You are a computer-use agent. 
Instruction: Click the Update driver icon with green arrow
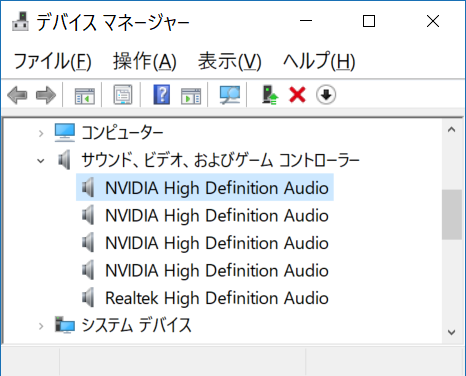coord(270,95)
